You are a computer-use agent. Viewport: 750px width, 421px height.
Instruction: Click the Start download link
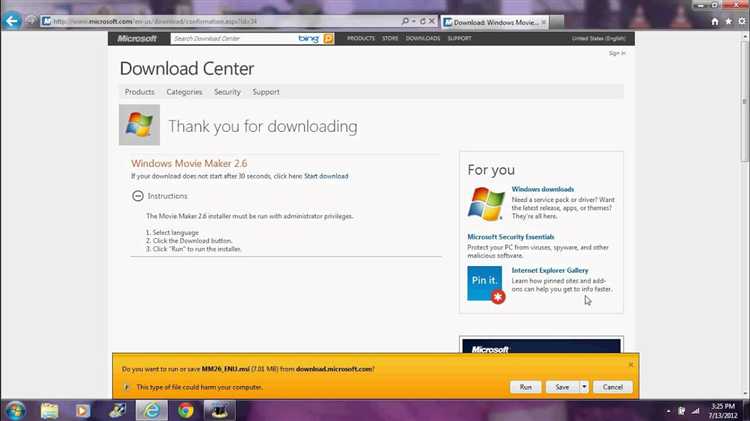[x=326, y=176]
